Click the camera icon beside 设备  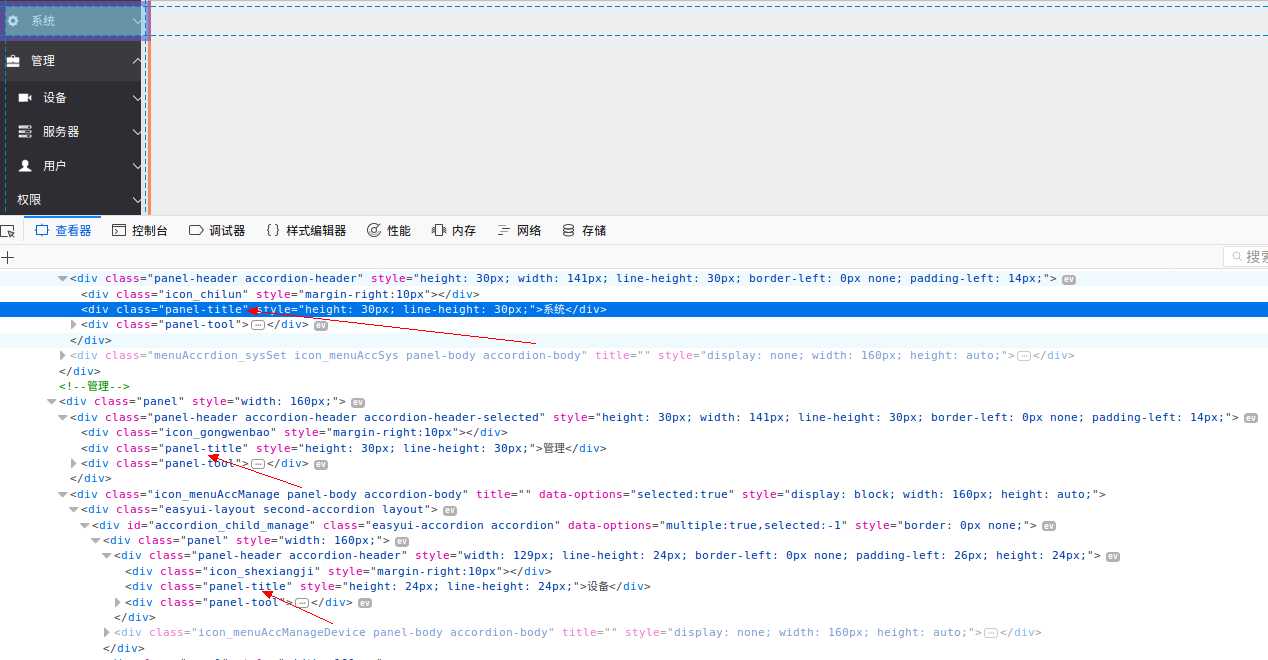point(25,97)
